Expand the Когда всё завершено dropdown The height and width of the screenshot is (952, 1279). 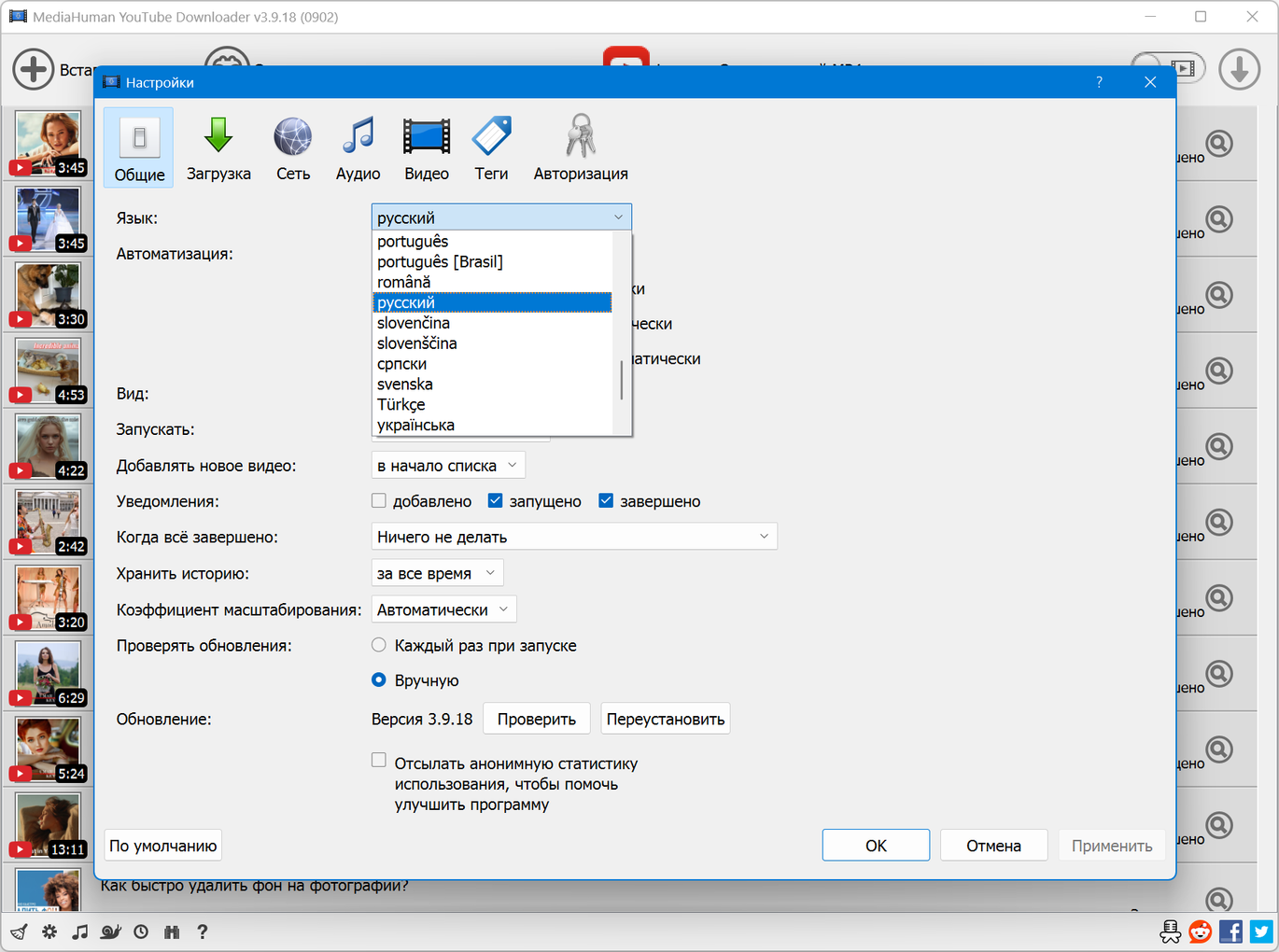click(573, 537)
